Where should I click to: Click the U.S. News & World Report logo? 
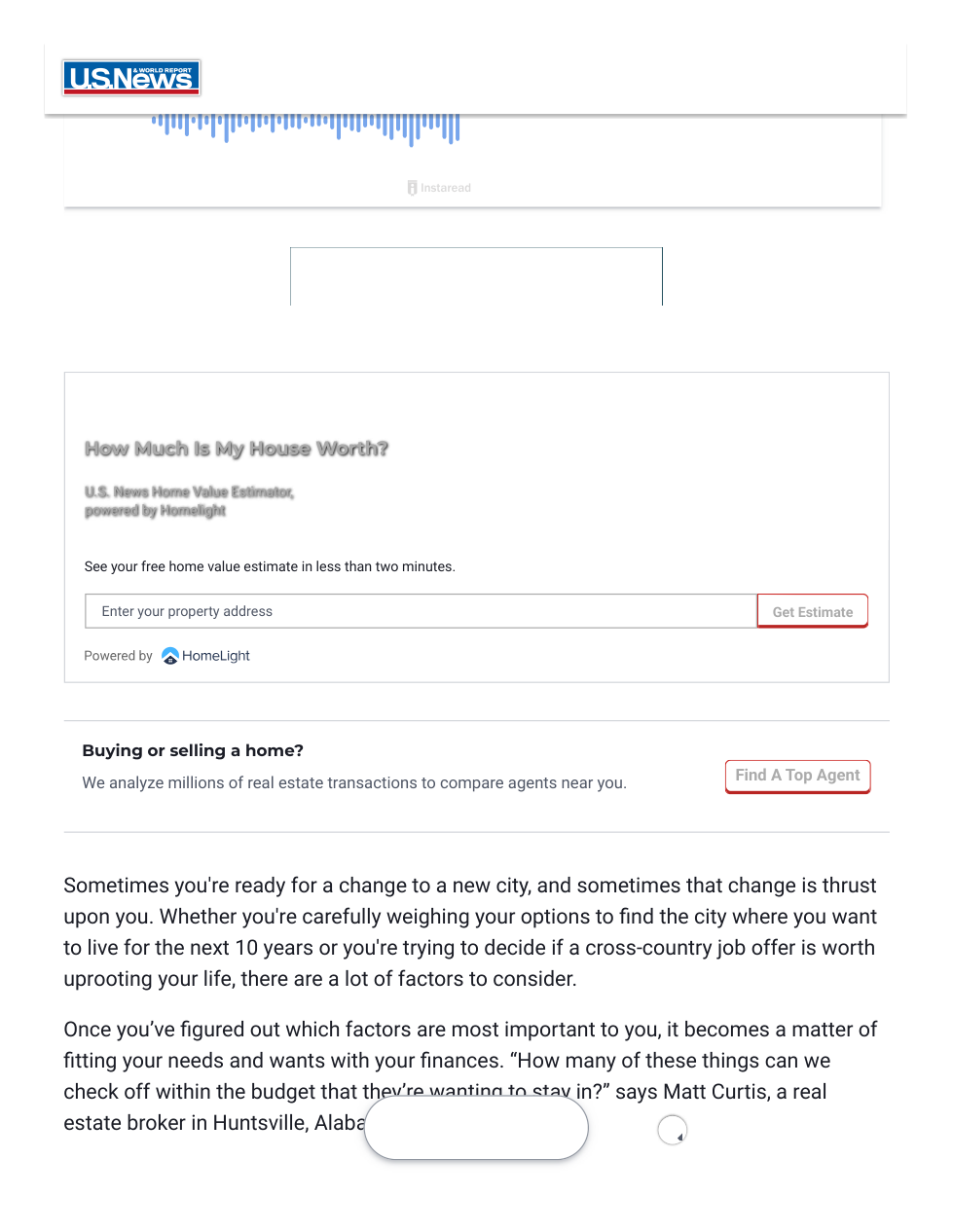[x=131, y=78]
